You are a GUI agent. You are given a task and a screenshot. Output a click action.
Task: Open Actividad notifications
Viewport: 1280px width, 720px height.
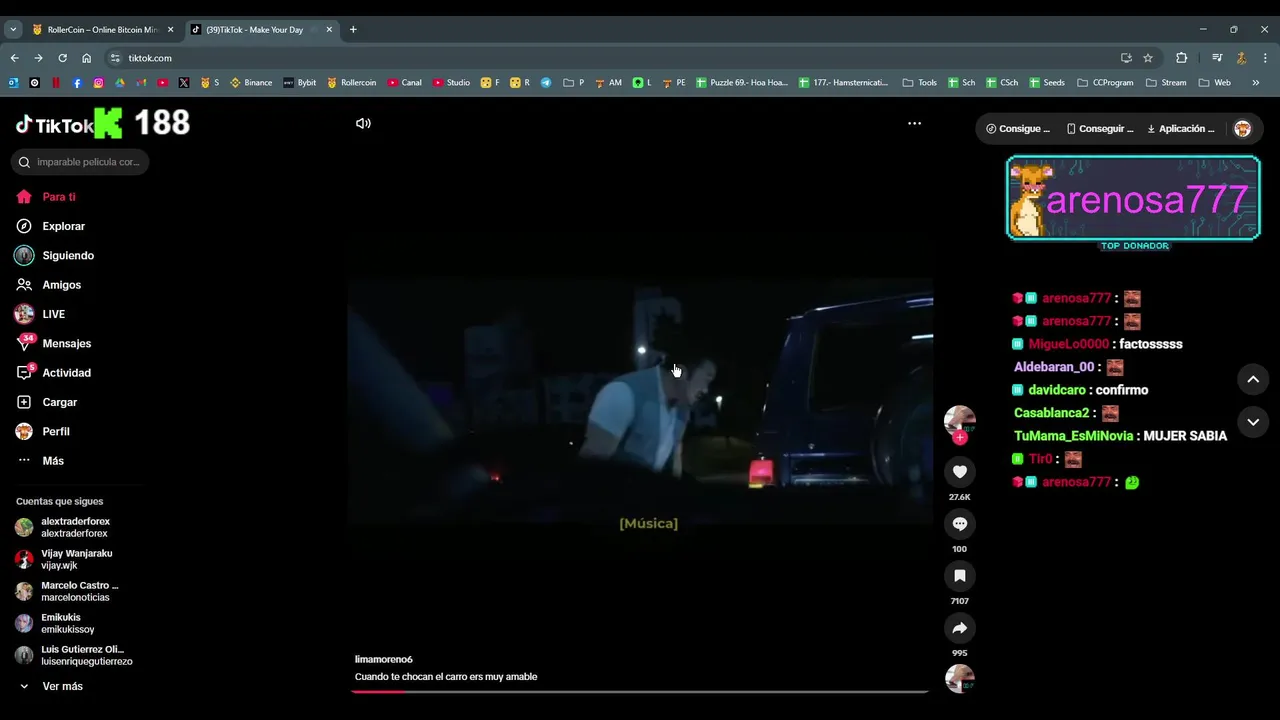tap(53, 373)
